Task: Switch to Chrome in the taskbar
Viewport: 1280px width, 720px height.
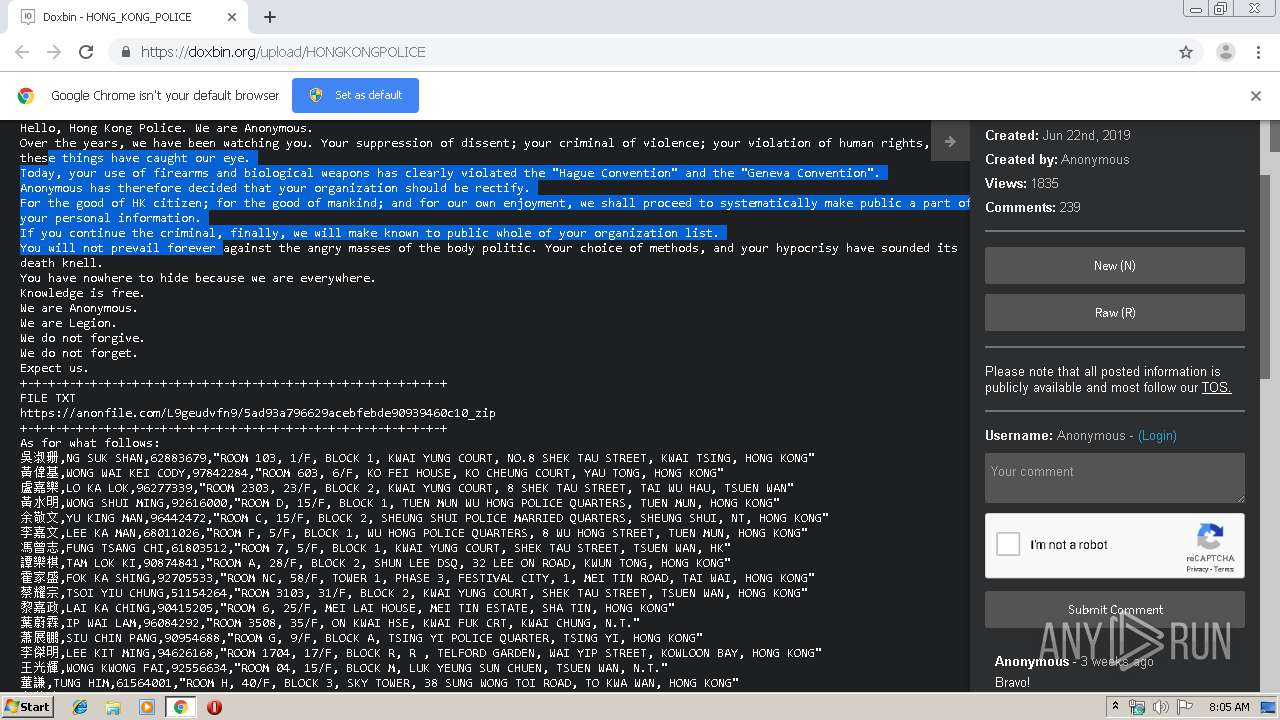Action: 180,707
